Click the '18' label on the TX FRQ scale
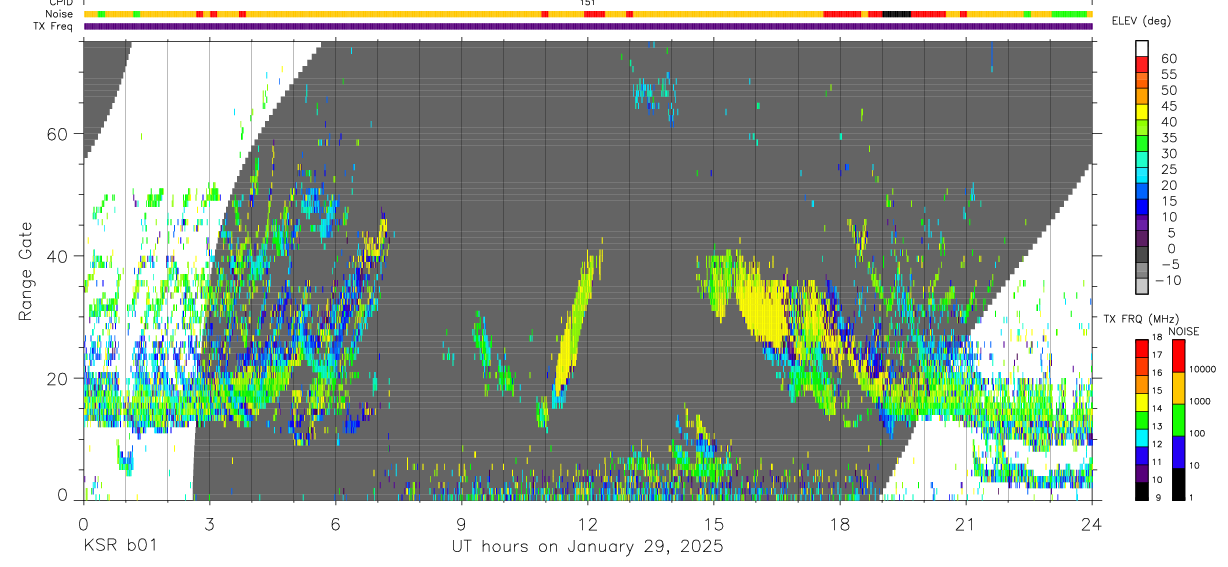This screenshot has height=567, width=1228. coord(1156,338)
